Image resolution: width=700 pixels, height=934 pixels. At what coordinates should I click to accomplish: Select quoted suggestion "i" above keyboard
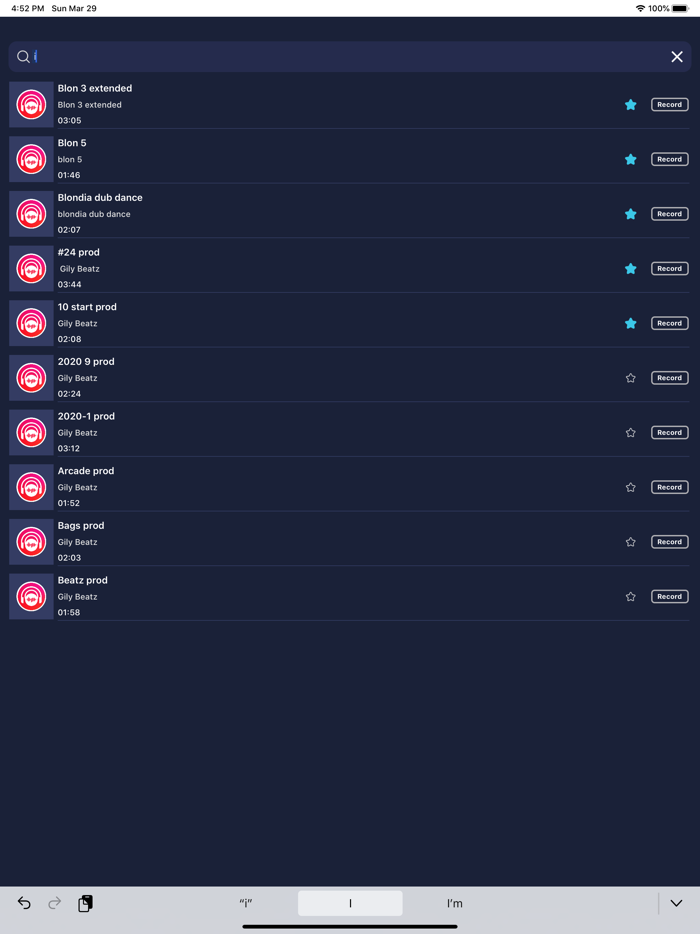(x=246, y=903)
